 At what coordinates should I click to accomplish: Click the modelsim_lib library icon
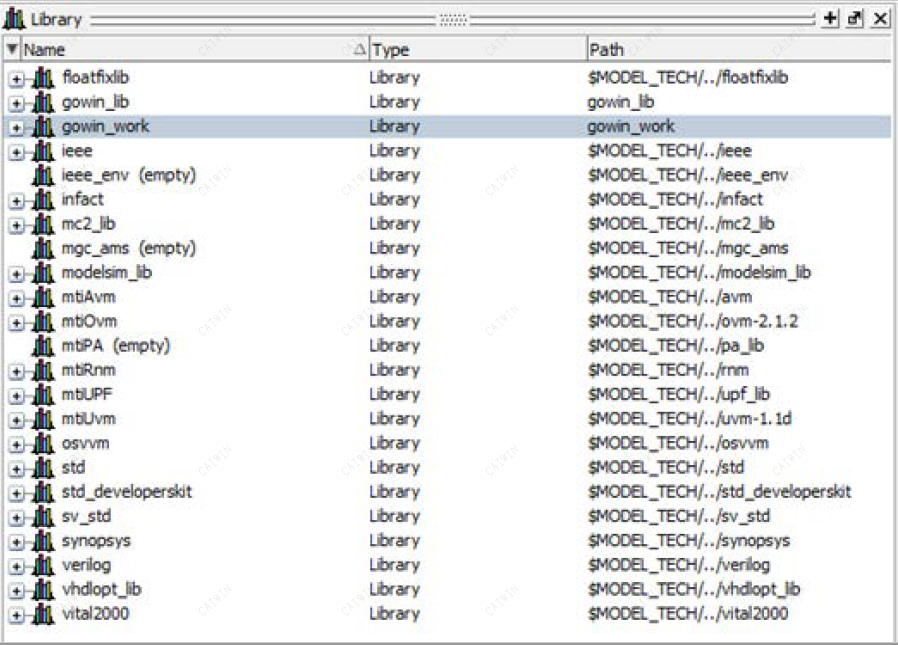[43, 273]
